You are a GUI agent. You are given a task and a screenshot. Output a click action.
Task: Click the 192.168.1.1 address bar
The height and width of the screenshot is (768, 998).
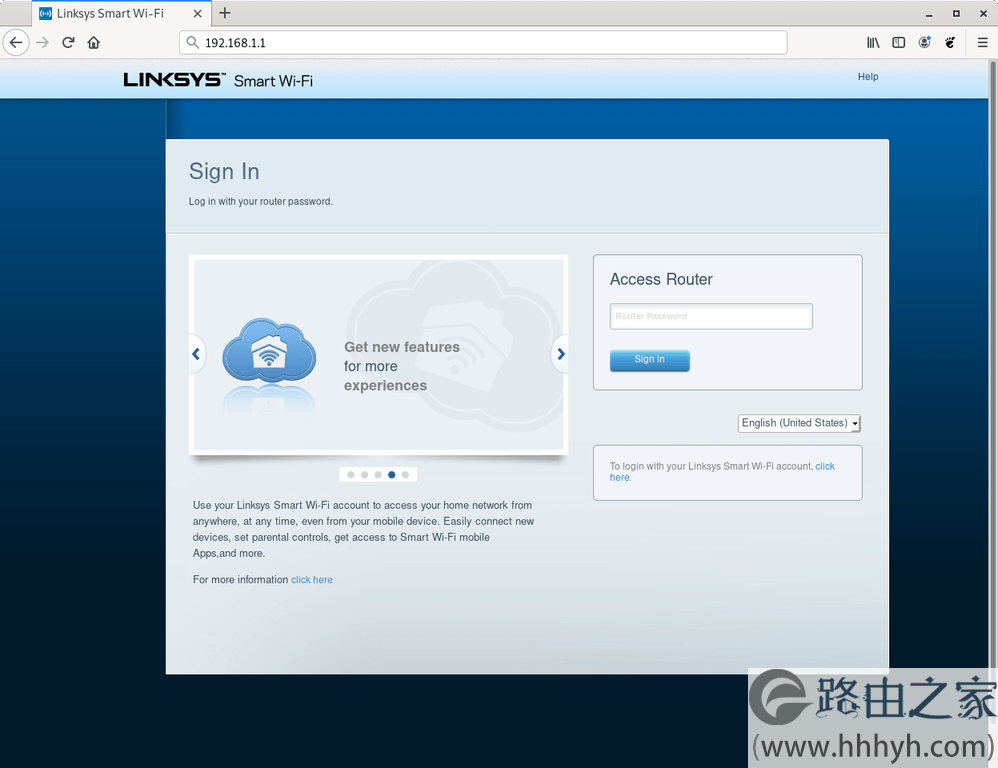click(484, 43)
